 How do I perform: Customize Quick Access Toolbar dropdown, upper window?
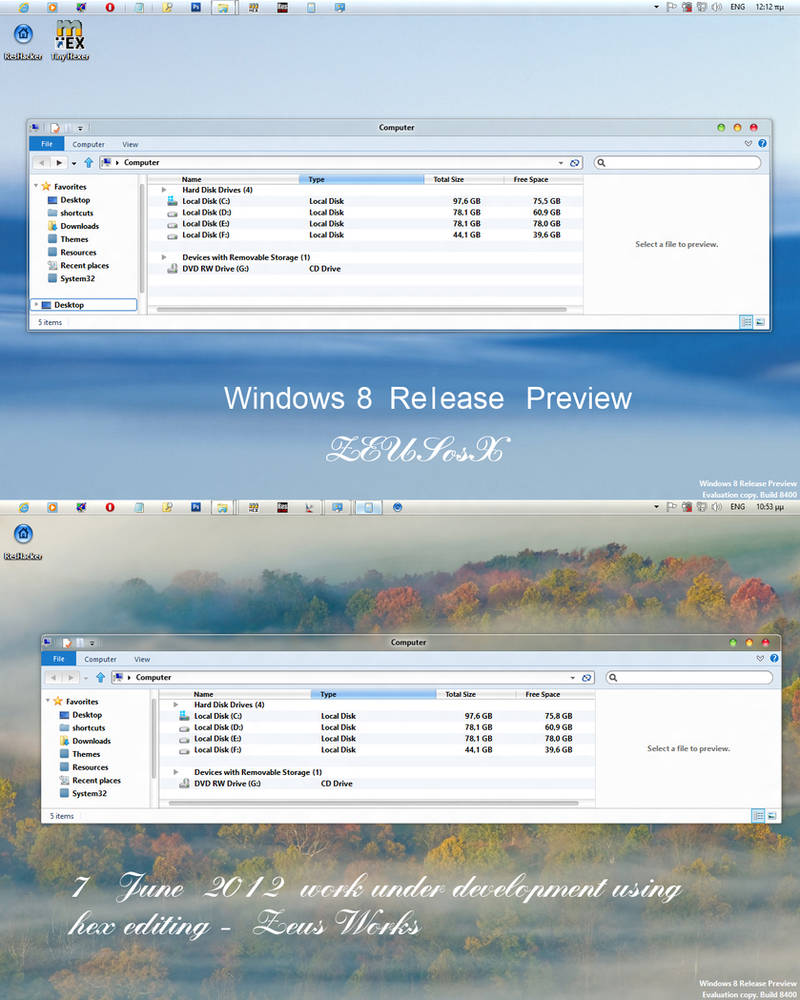[x=80, y=128]
